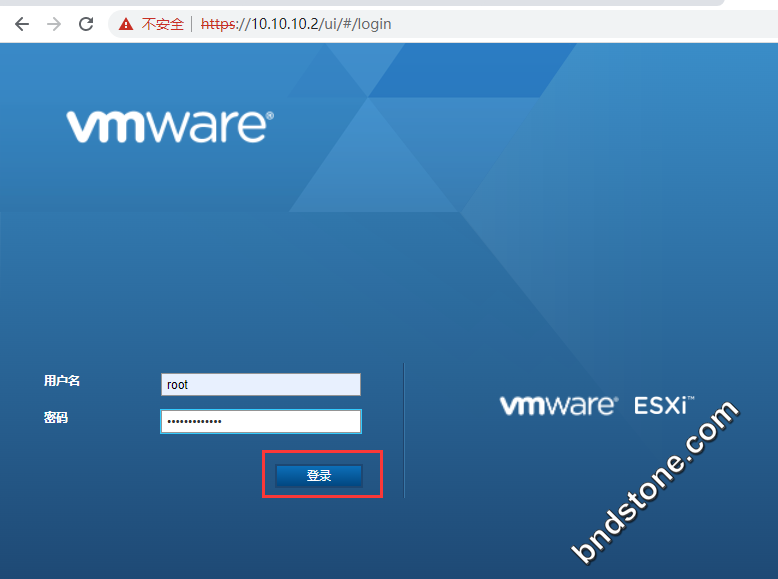The height and width of the screenshot is (579, 778).
Task: Focus the 密码 password field
Action: coord(261,421)
